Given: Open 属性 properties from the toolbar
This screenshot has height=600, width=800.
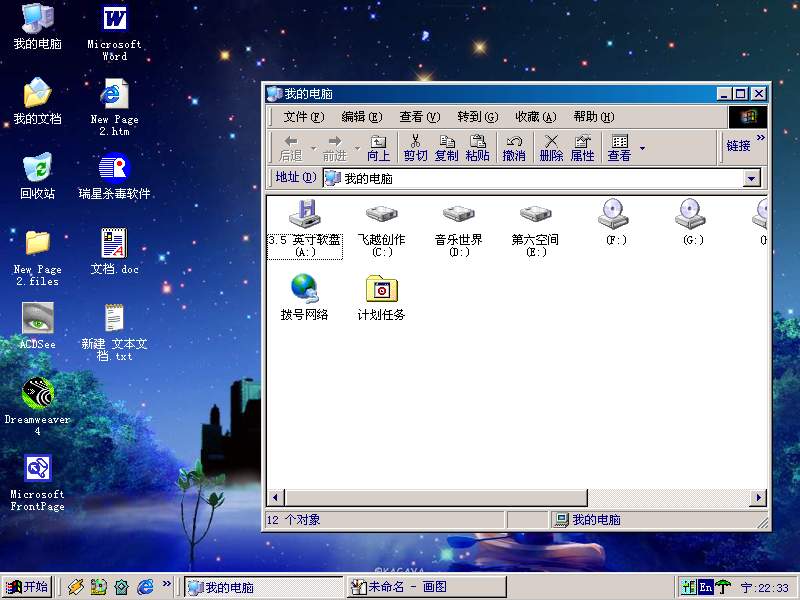Looking at the screenshot, I should click(583, 148).
